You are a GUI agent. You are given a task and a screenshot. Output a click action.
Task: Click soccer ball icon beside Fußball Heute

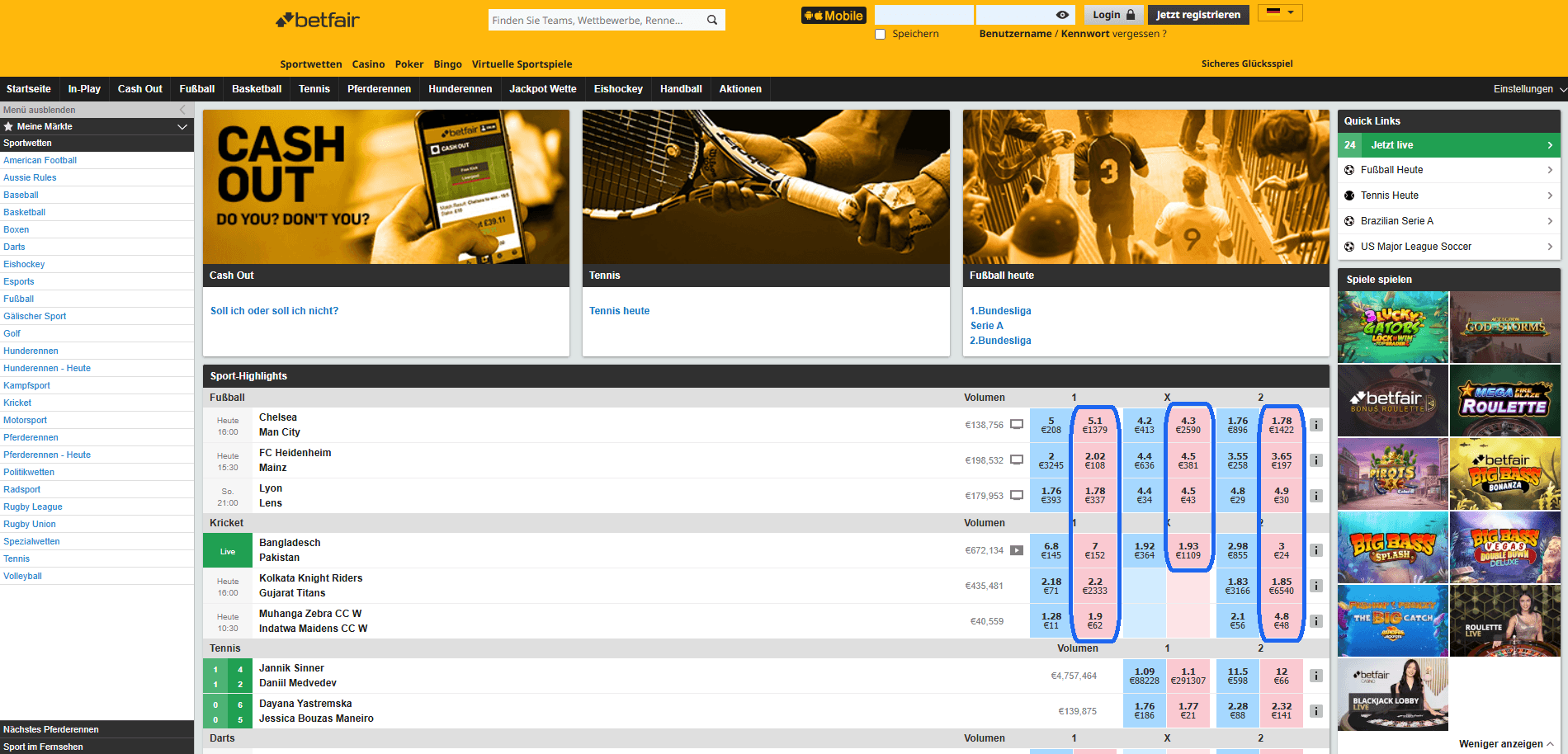coord(1349,170)
